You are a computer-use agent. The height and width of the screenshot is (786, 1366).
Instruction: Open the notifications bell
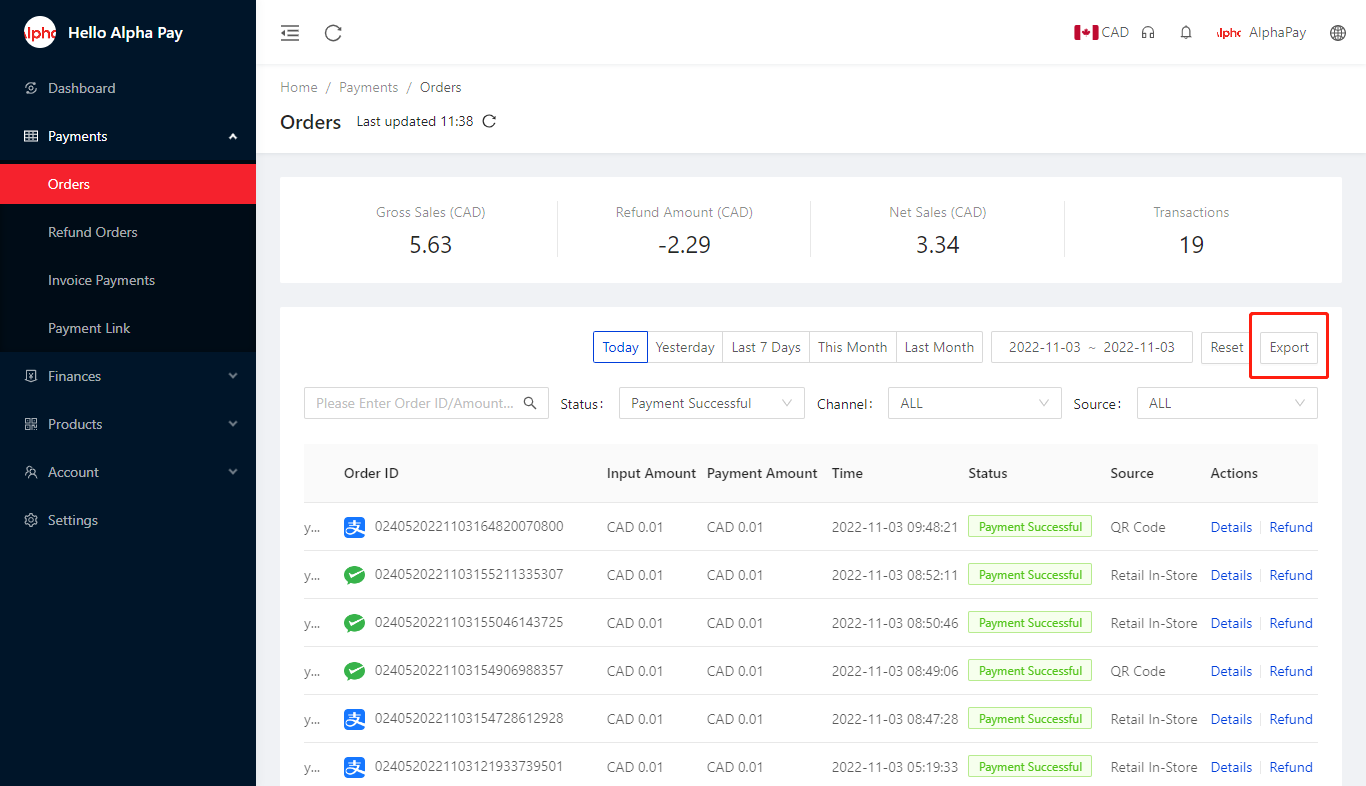[1186, 33]
